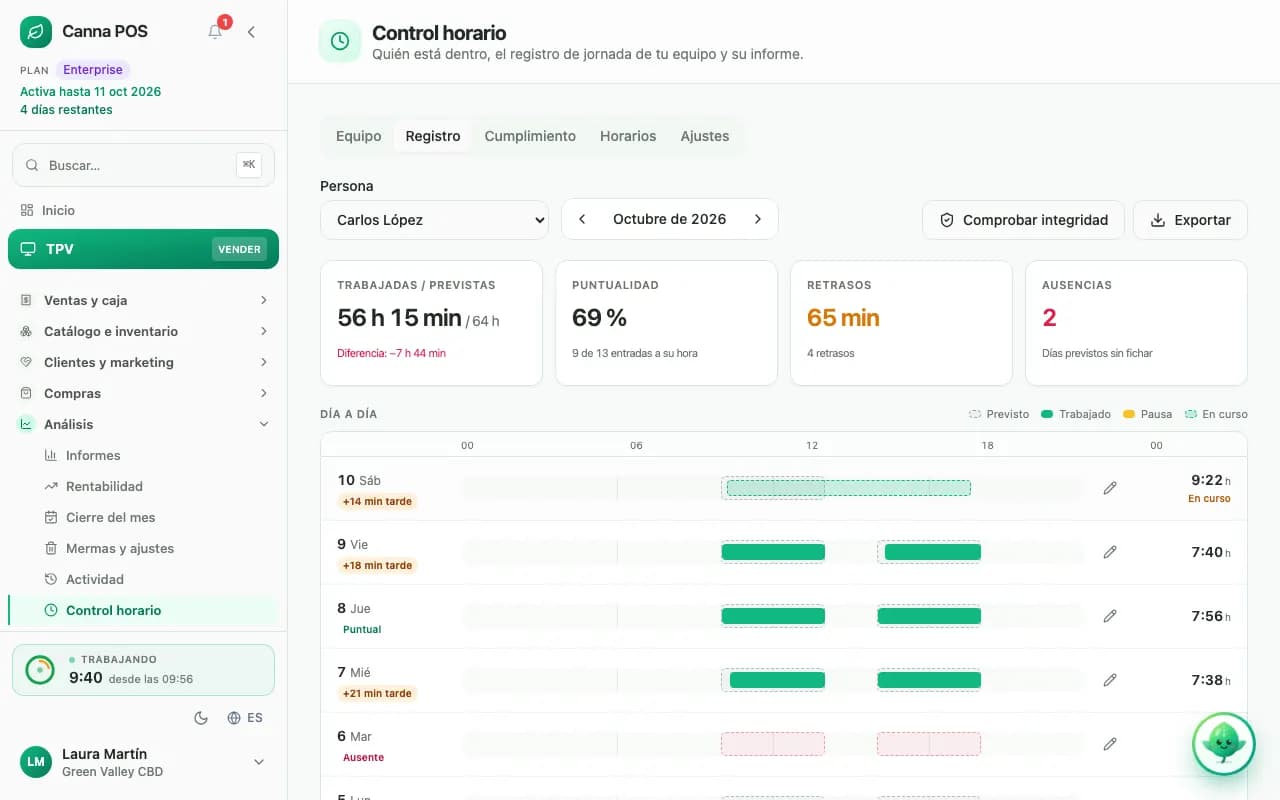Click the in-progress bar for Saturday 10
This screenshot has height=800, width=1280.
tap(848, 488)
